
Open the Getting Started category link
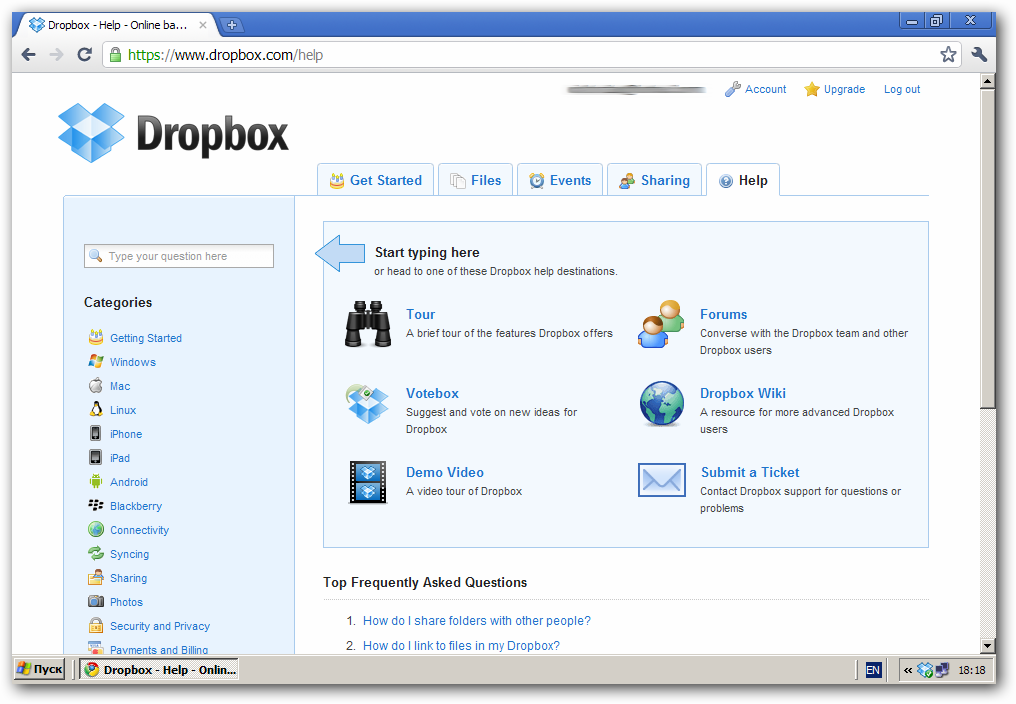pos(146,338)
